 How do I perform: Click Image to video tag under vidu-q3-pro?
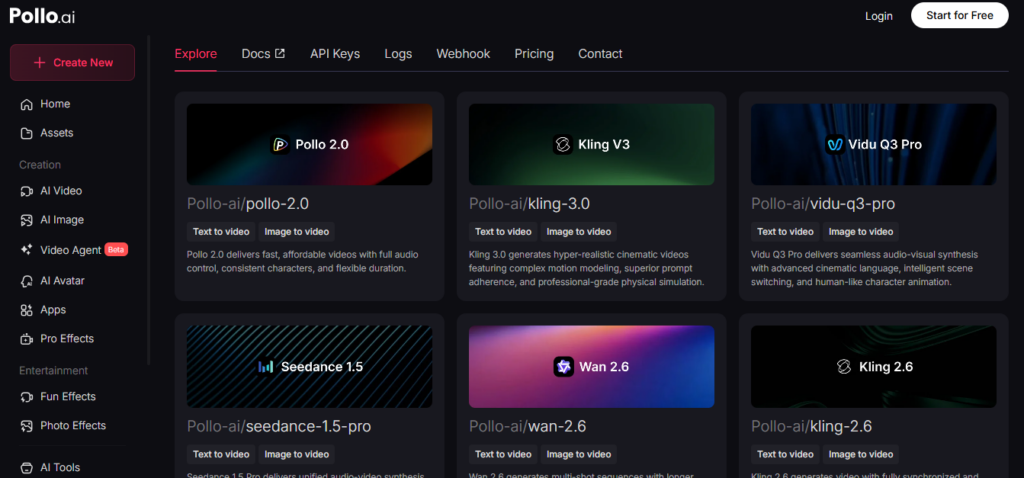(861, 232)
